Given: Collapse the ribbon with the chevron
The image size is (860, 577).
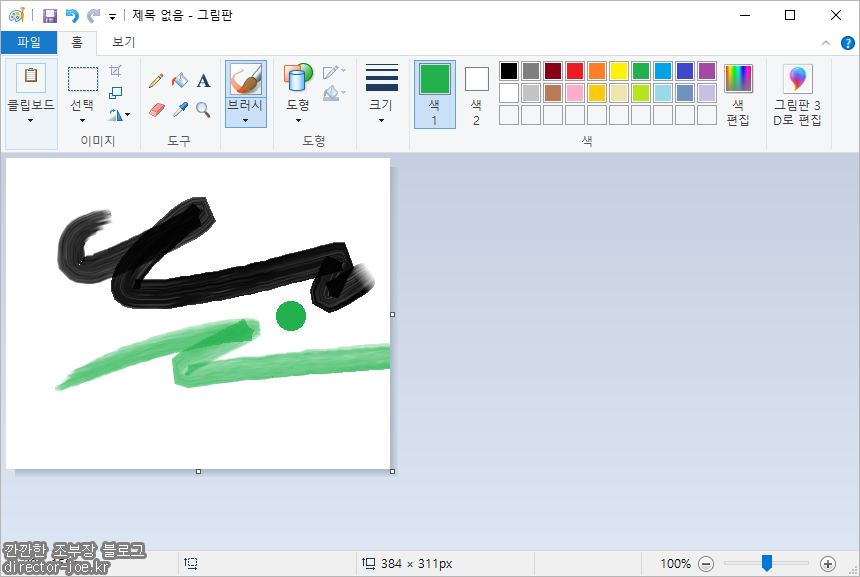Looking at the screenshot, I should tap(825, 43).
